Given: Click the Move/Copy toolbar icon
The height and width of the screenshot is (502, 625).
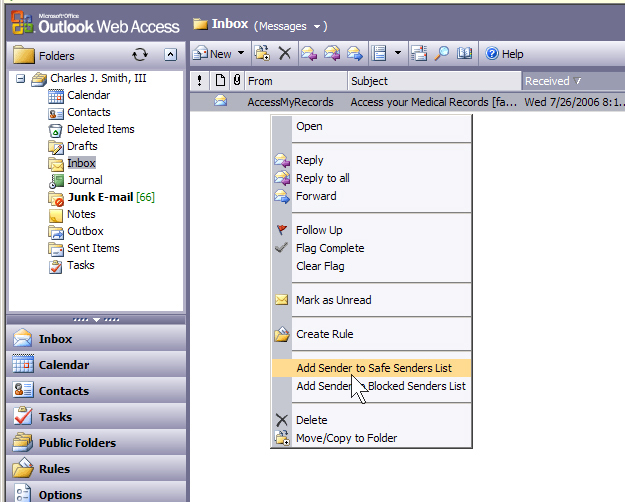Looking at the screenshot, I should point(262,53).
